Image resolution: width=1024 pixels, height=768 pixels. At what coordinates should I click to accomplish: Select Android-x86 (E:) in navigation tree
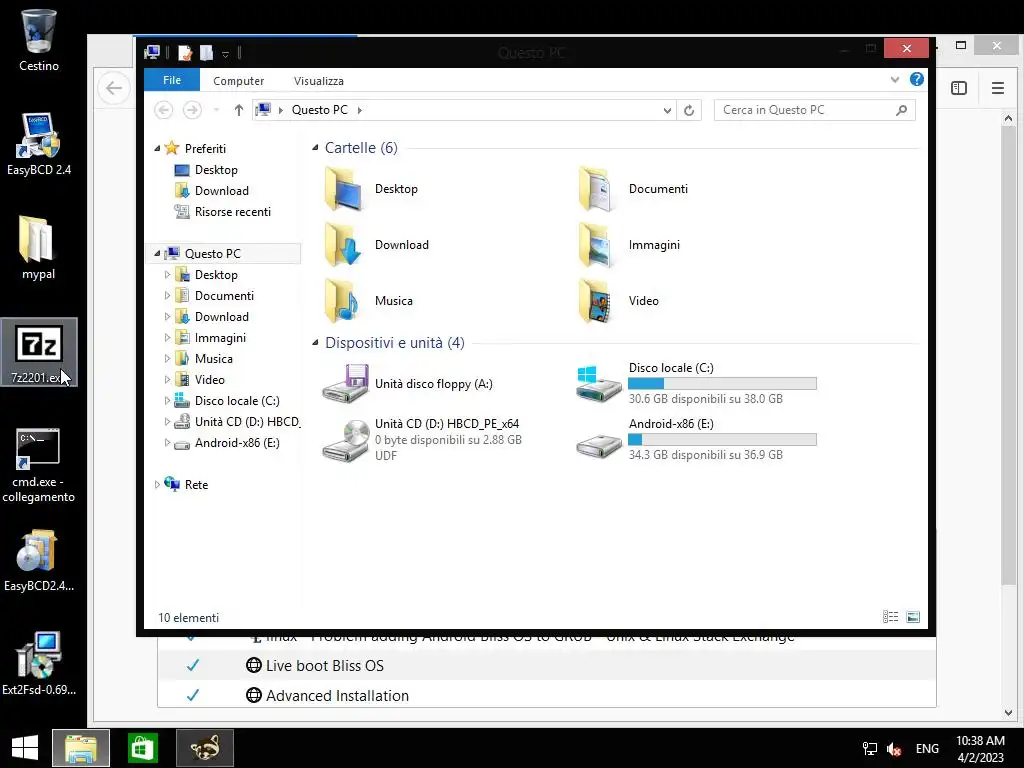click(x=237, y=443)
